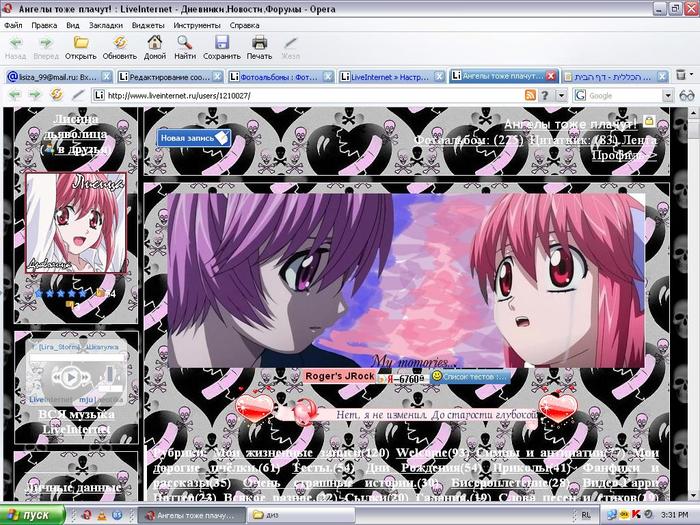Click the Google search field

coord(624,96)
